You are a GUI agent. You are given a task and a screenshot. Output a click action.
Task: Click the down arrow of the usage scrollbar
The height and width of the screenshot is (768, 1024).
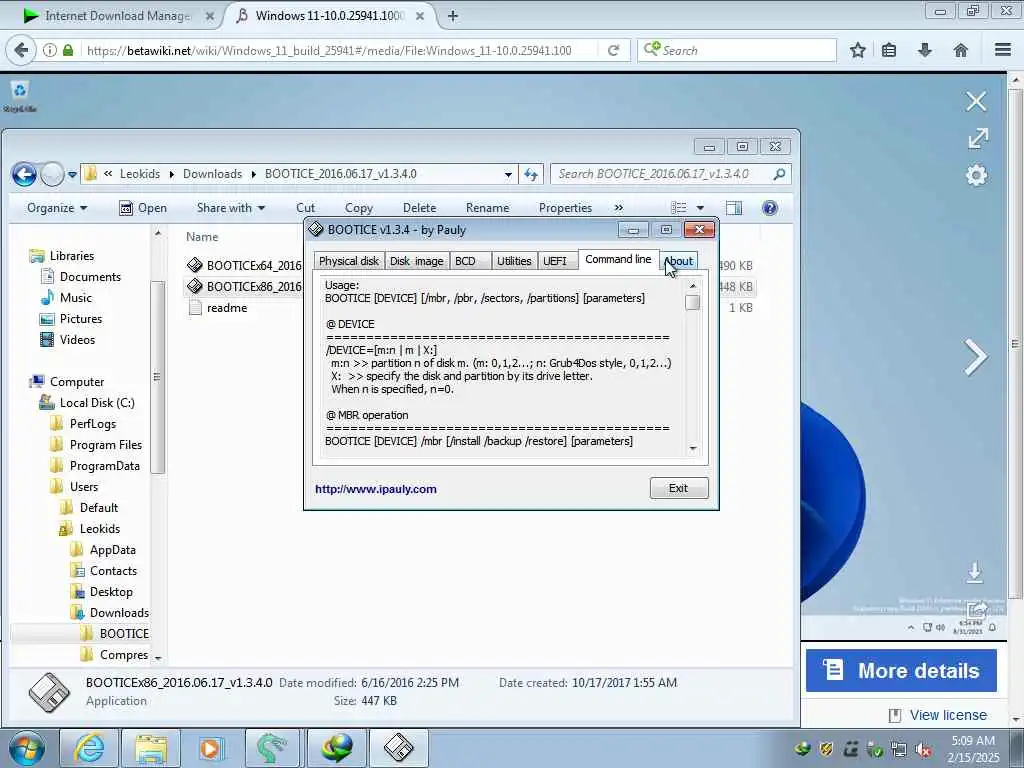[692, 449]
